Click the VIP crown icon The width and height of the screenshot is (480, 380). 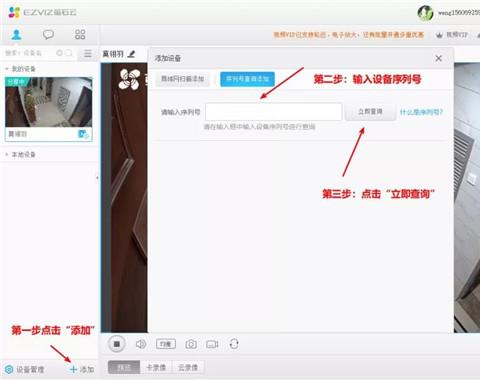439,35
